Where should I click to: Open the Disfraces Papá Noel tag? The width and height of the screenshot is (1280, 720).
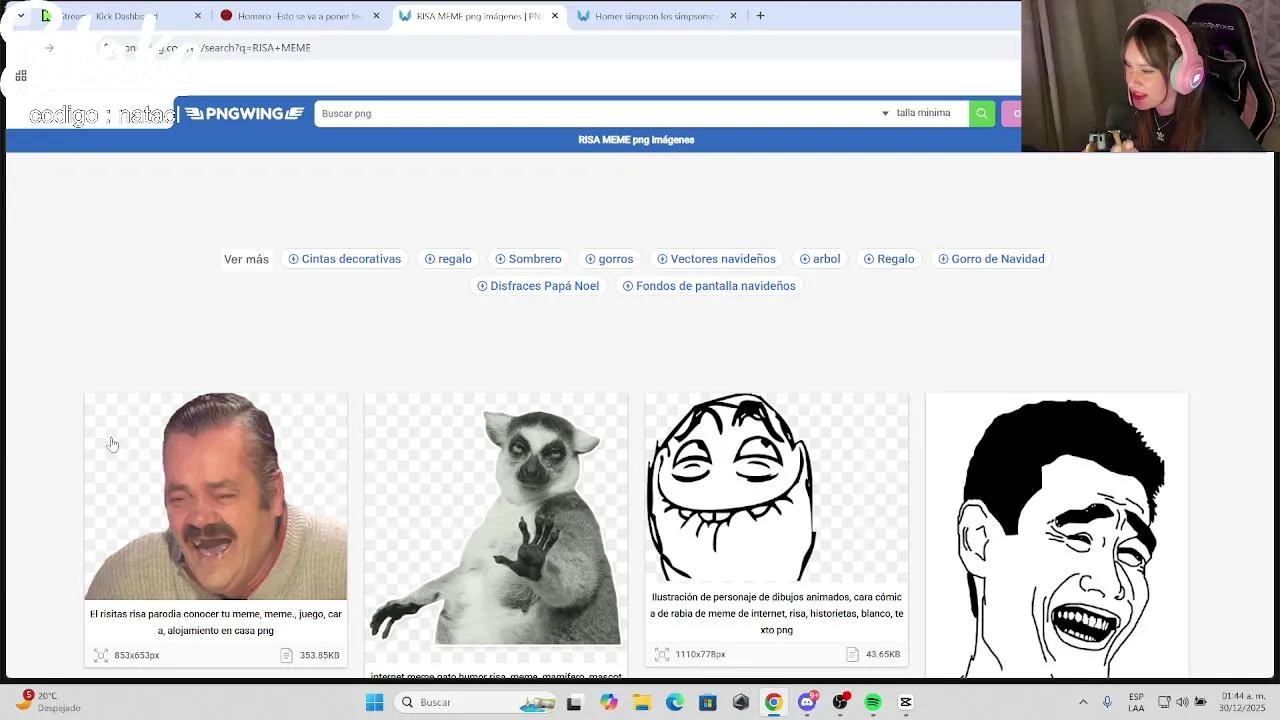(x=538, y=286)
